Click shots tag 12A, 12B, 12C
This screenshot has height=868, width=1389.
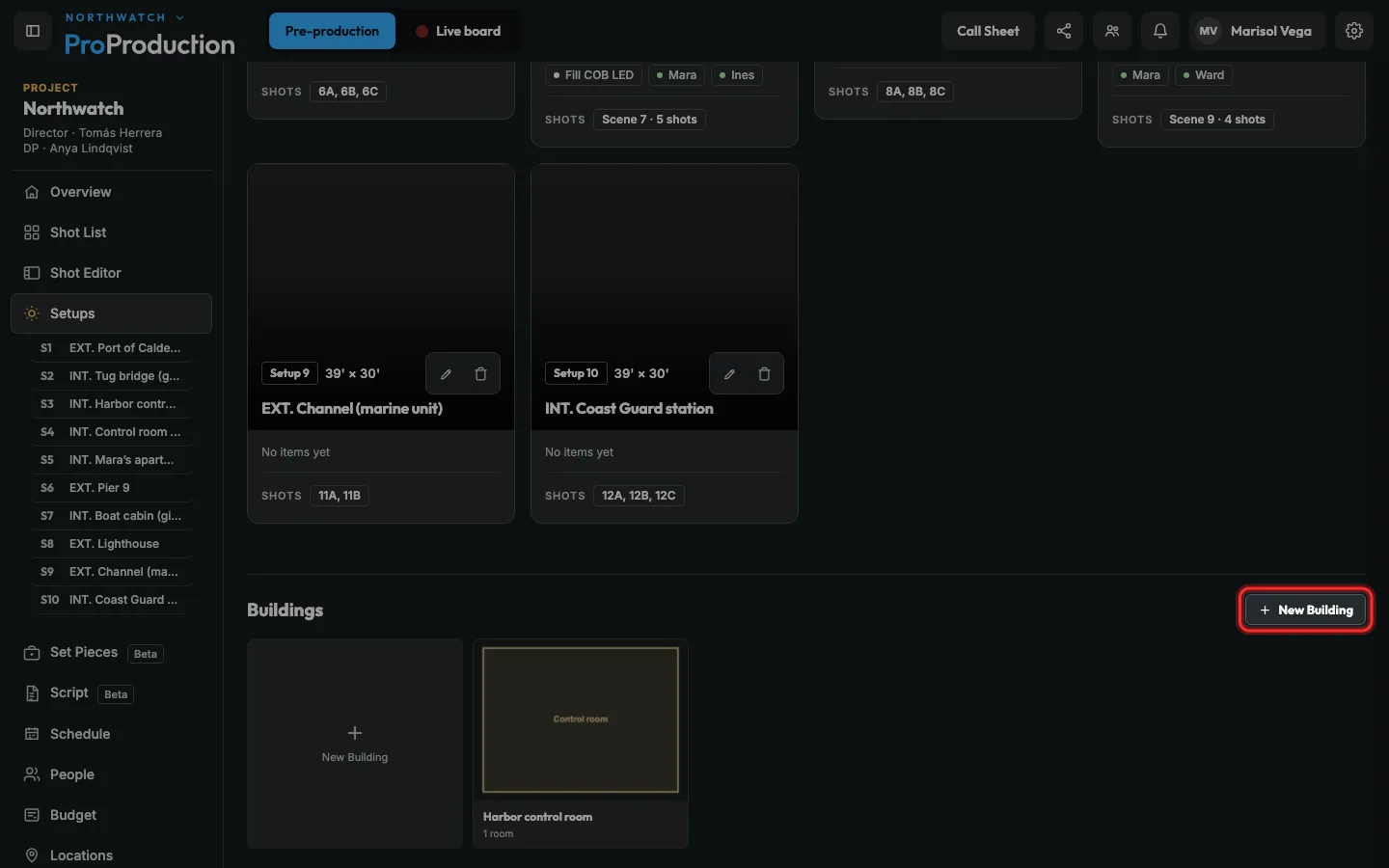tap(639, 496)
